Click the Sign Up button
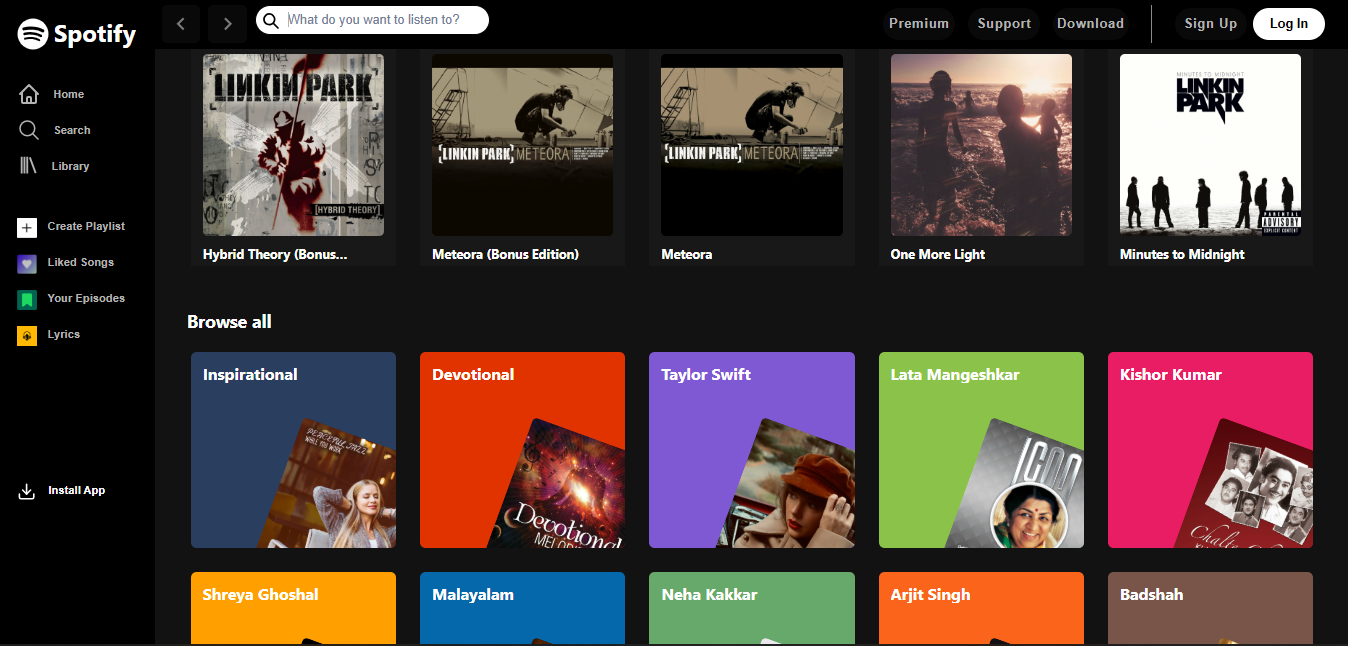The width and height of the screenshot is (1348, 646). coord(1210,23)
